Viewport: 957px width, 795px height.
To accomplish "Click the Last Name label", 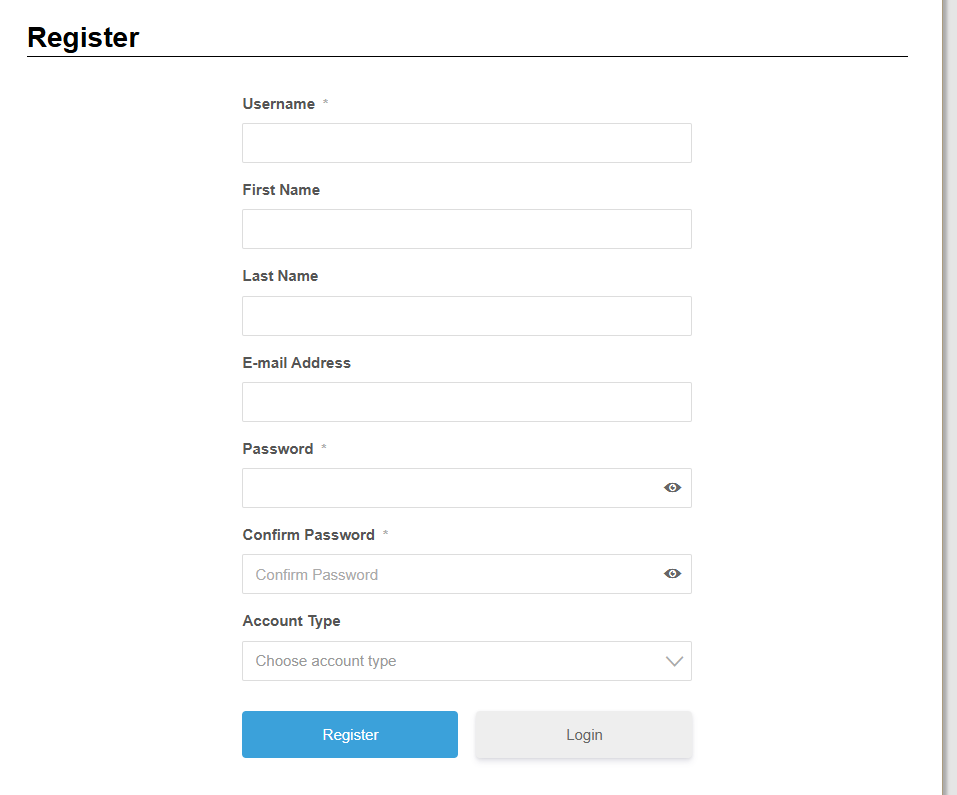I will [x=280, y=276].
